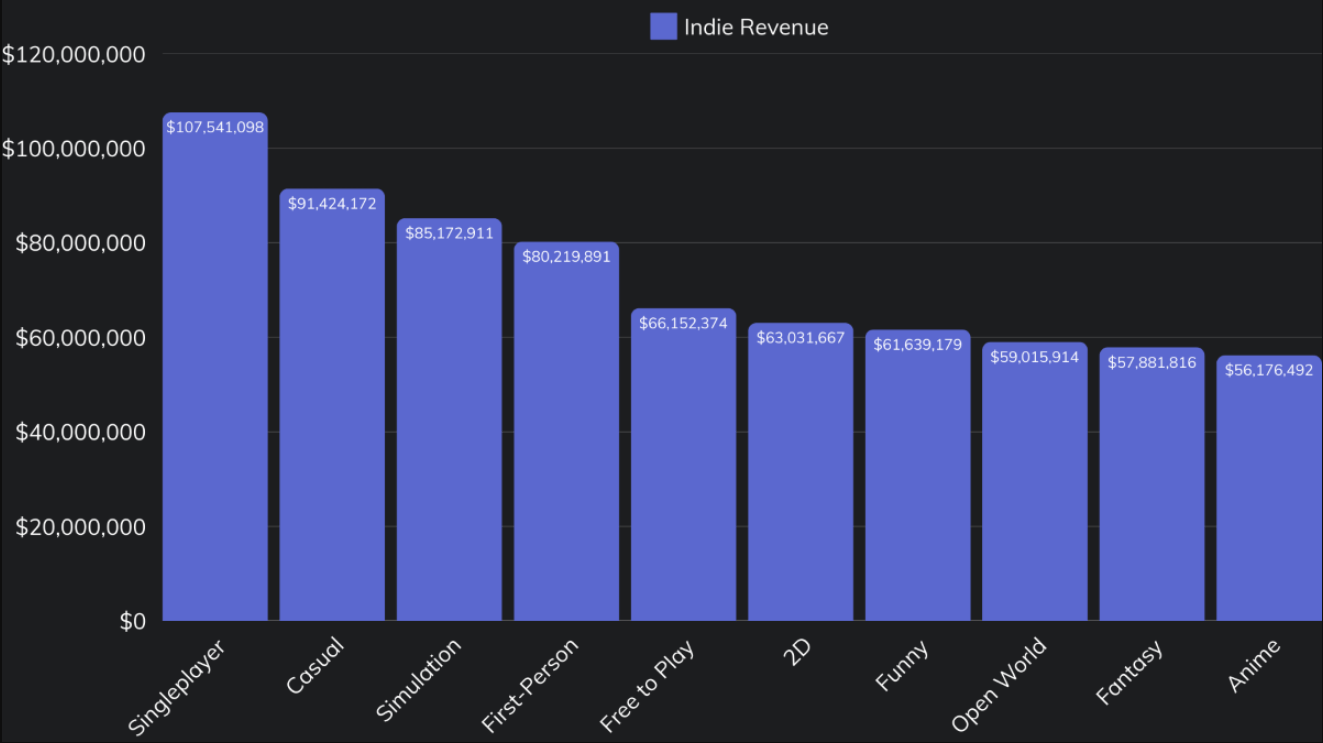Image resolution: width=1323 pixels, height=743 pixels.
Task: Select the First-Person bar
Action: pyautogui.click(x=566, y=432)
